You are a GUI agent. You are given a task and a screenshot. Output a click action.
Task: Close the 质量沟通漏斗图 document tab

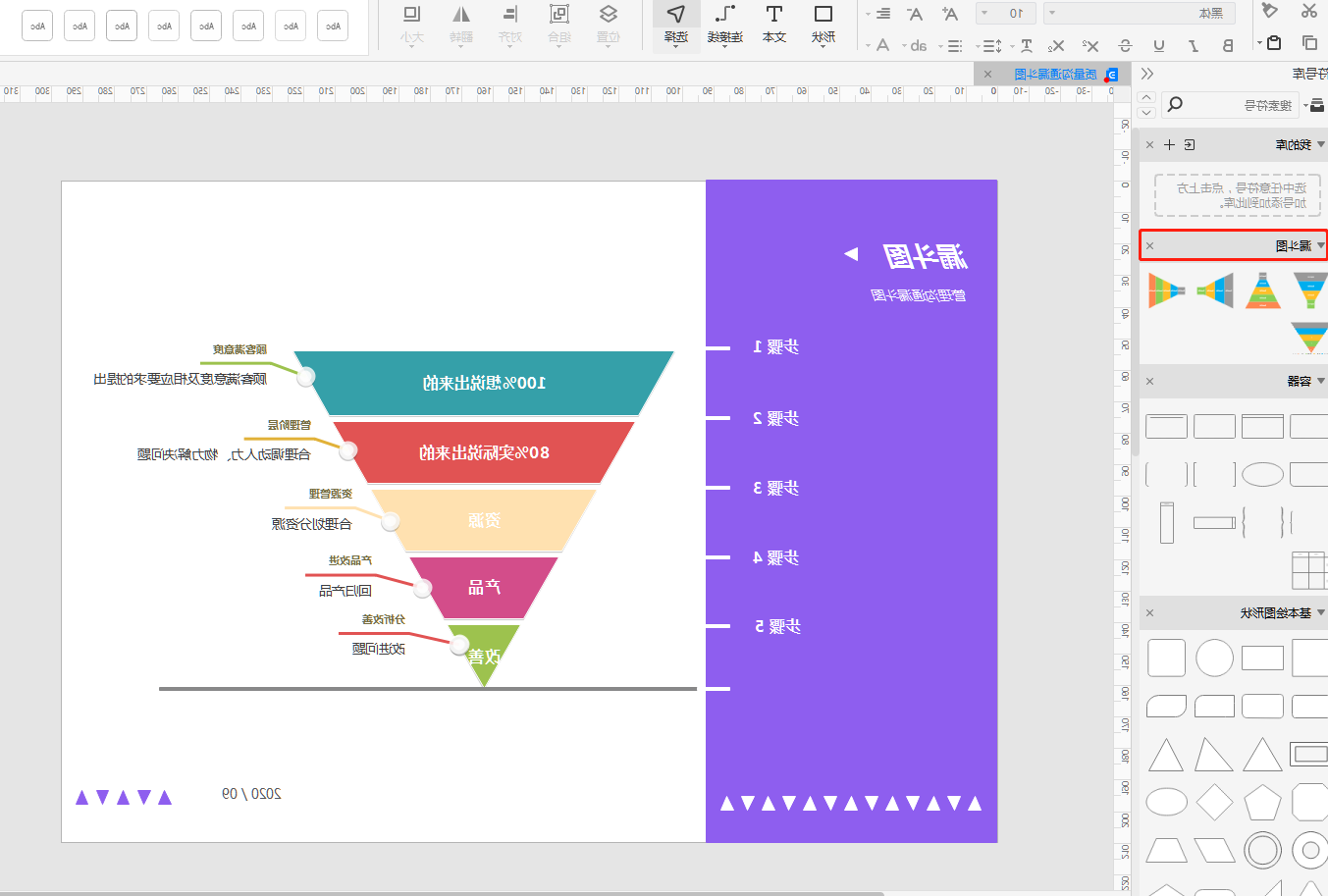pyautogui.click(x=987, y=75)
